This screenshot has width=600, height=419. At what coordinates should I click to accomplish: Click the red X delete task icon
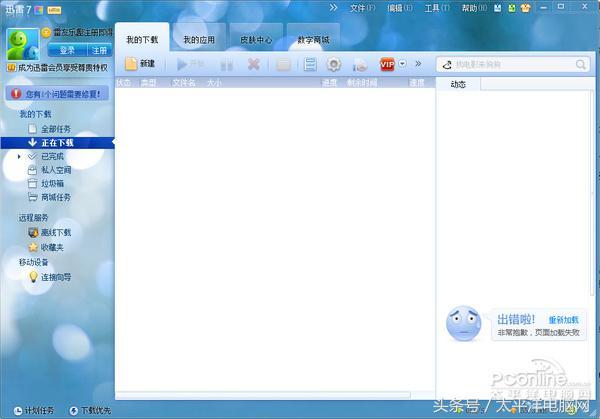click(x=253, y=64)
